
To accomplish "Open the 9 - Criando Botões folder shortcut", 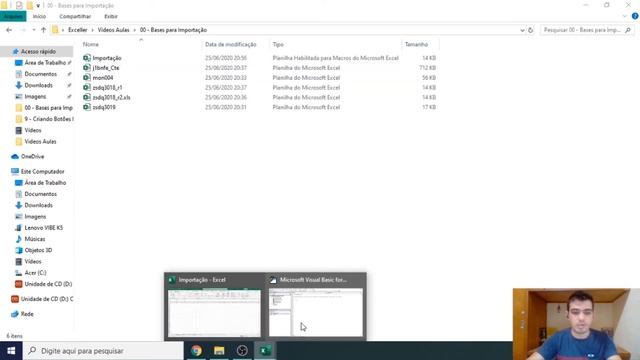I will pos(49,119).
